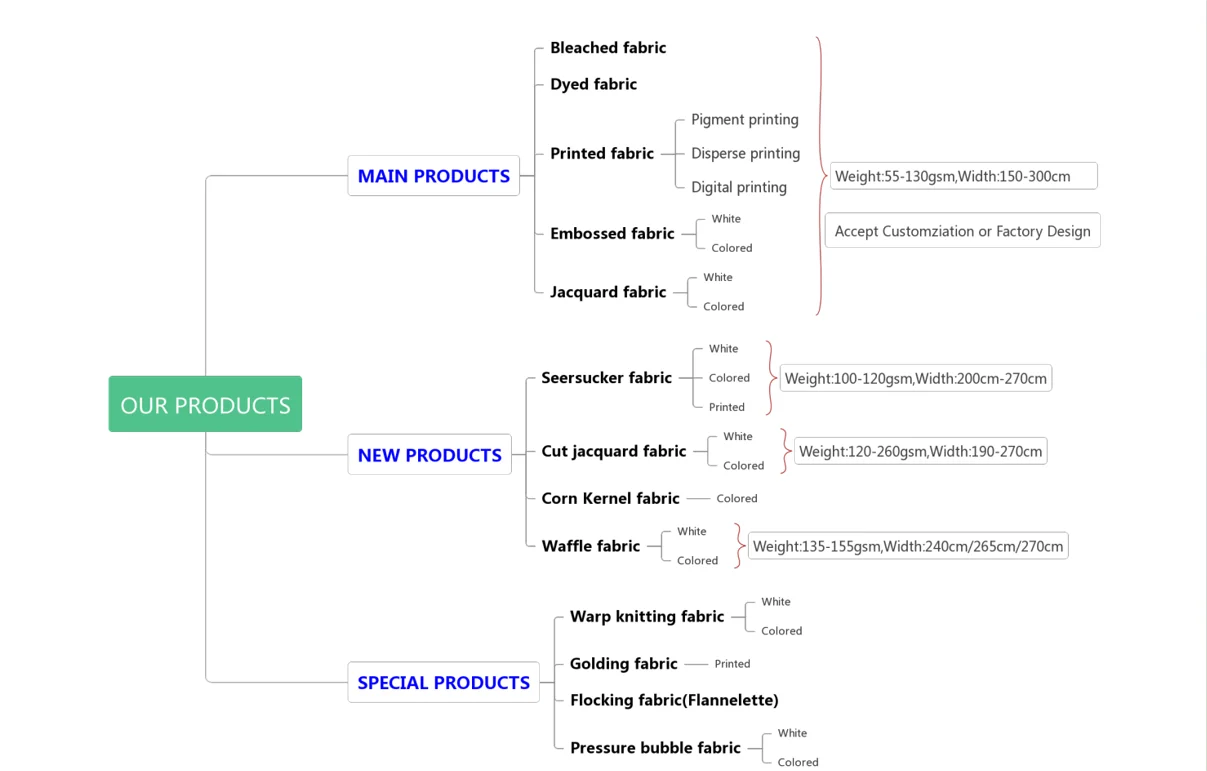Image resolution: width=1207 pixels, height=771 pixels.
Task: Select the Corn Kernel fabric topic
Action: pyautogui.click(x=610, y=498)
